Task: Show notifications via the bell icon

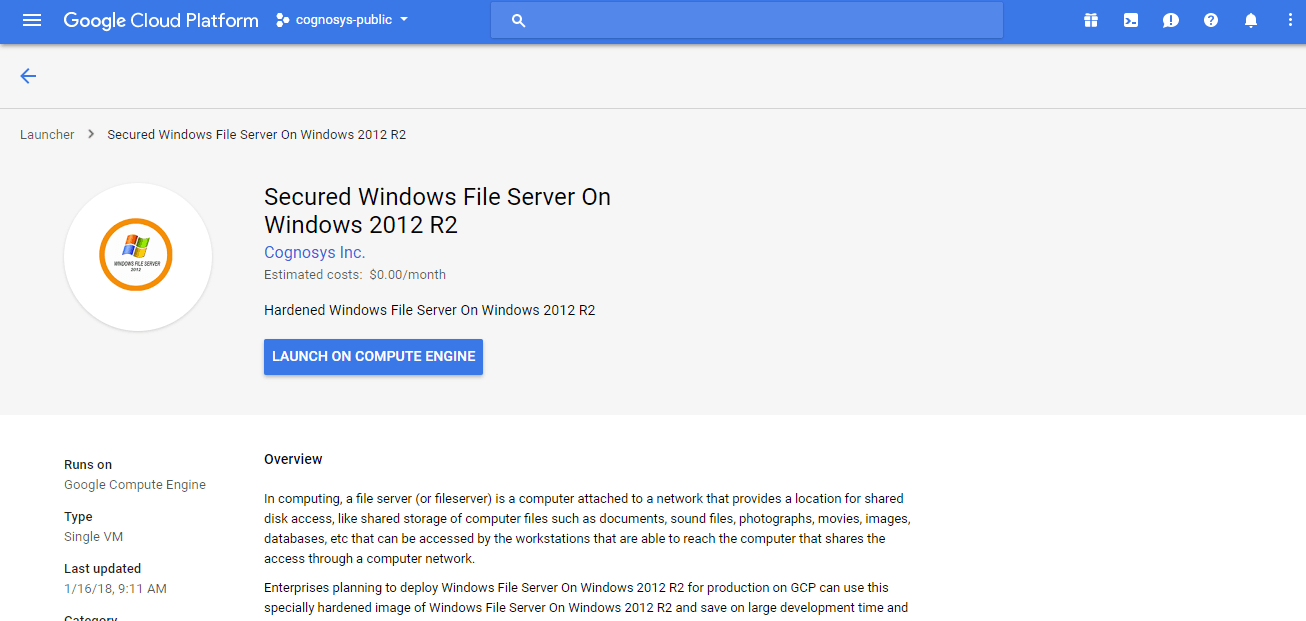Action: tap(1251, 20)
